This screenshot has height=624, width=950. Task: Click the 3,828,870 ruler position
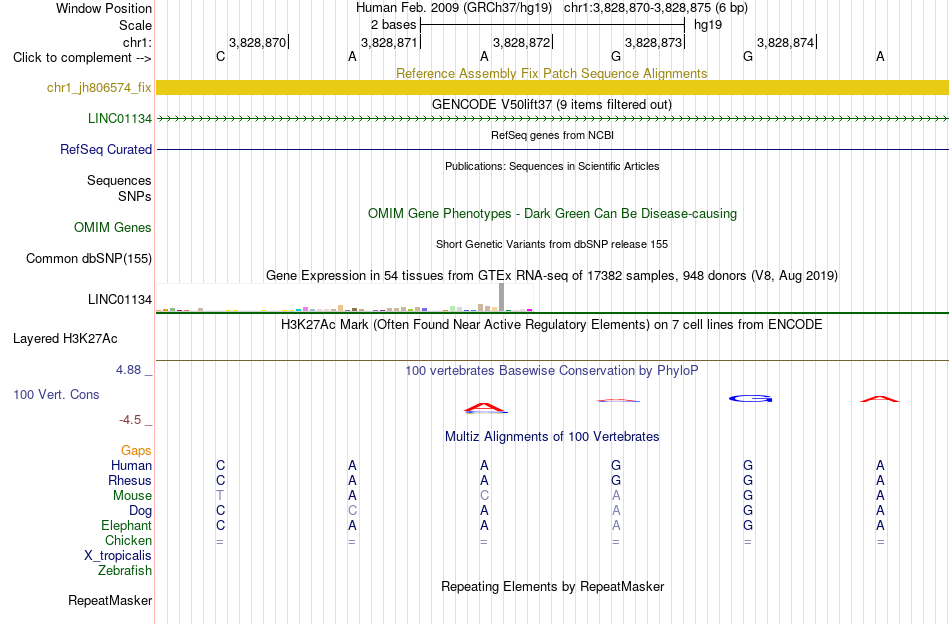tap(257, 42)
